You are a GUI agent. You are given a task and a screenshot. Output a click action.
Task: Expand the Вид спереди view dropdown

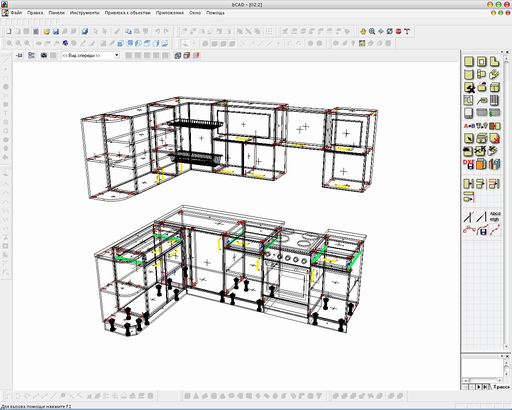click(x=117, y=56)
